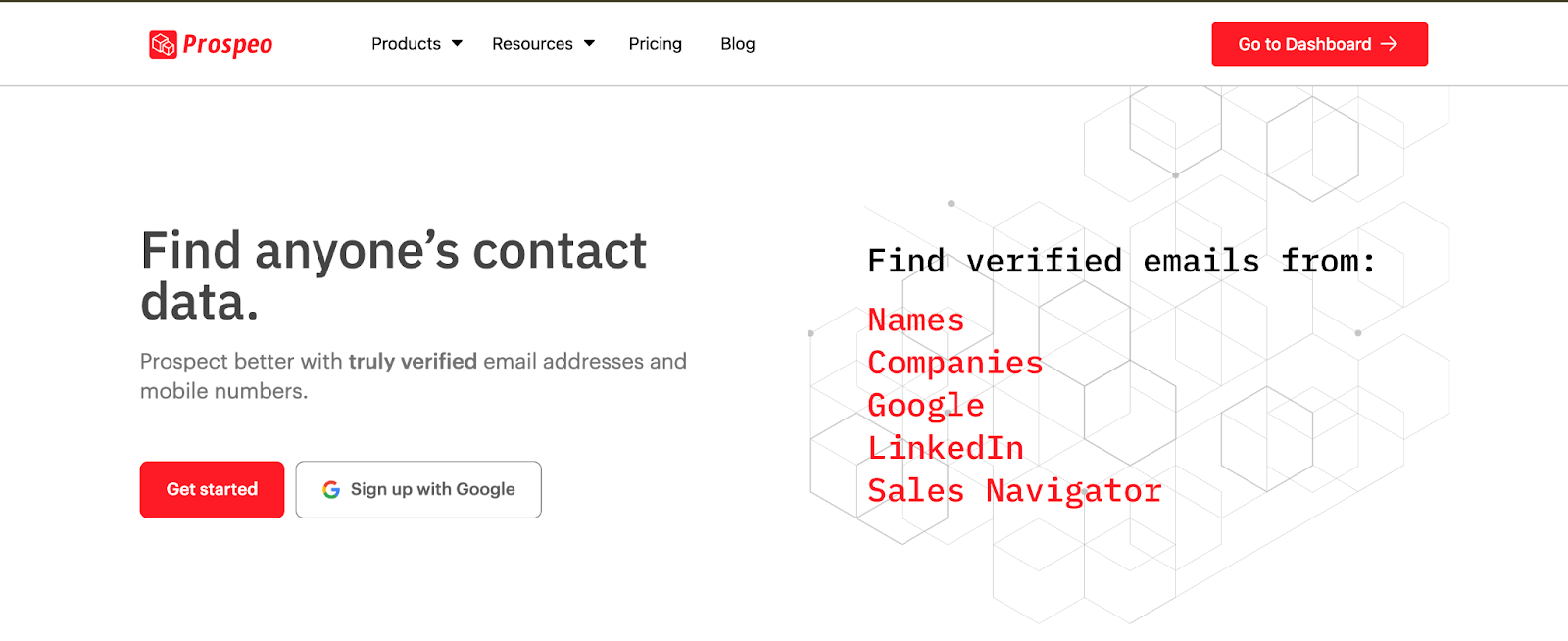The height and width of the screenshot is (641, 1568).
Task: Click 'Find verified emails from:' heading
Action: click(x=1121, y=261)
